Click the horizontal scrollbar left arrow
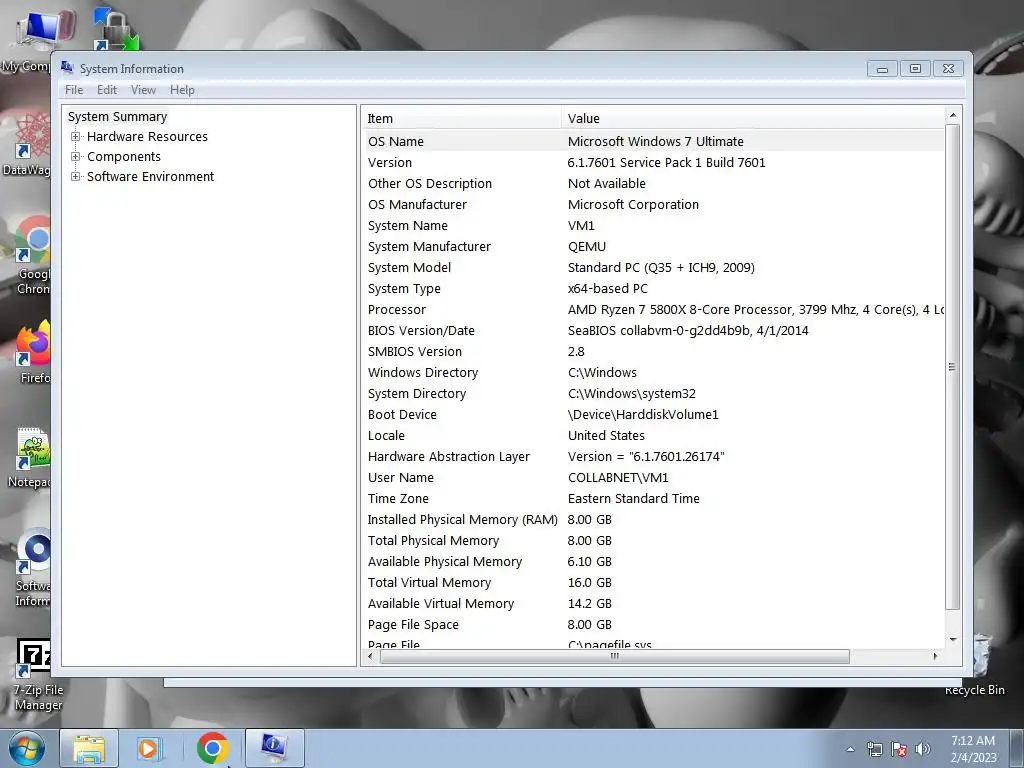 point(371,656)
